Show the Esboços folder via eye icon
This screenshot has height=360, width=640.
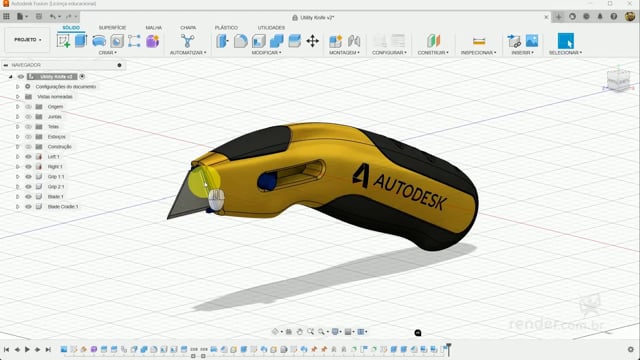coord(28,137)
